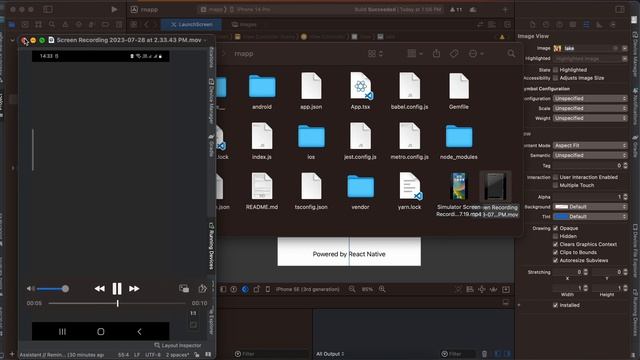Open the symbol Configuration dropdown
Viewport: 640px width, 360px height.
click(x=590, y=98)
